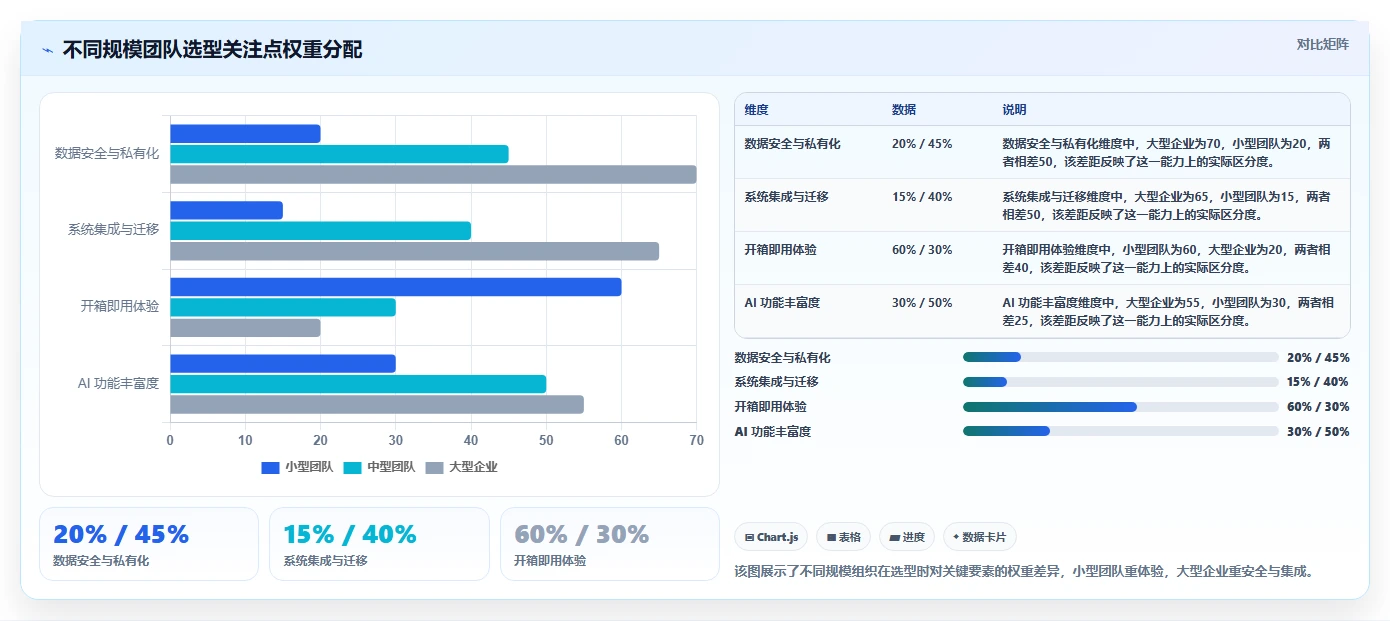Open the 20% / 45% data card
The image size is (1390, 621).
point(149,544)
